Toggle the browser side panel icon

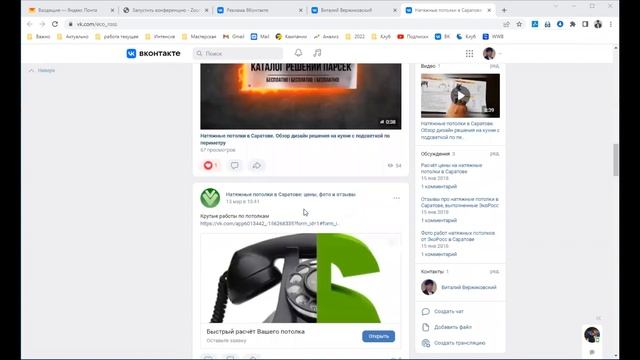click(x=585, y=24)
